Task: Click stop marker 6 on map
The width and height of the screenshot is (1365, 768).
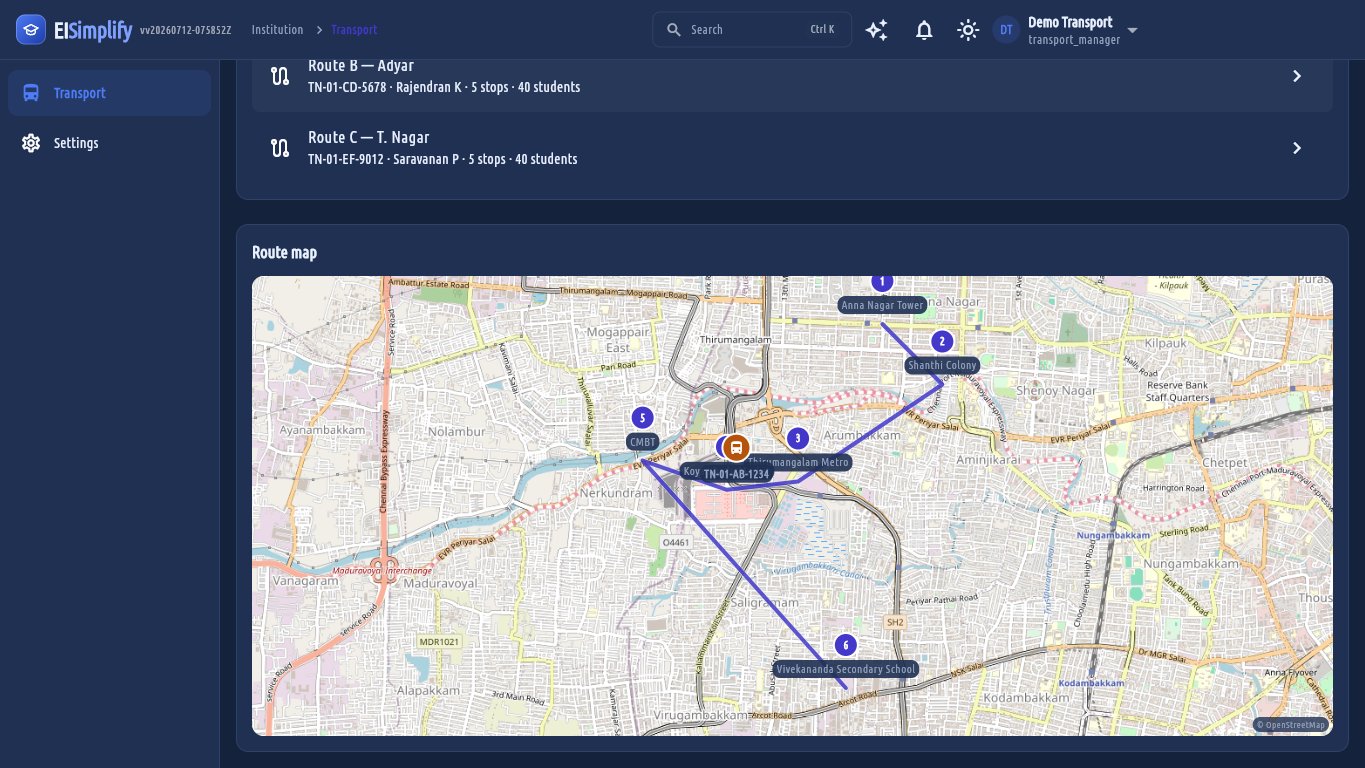Action: (x=845, y=645)
